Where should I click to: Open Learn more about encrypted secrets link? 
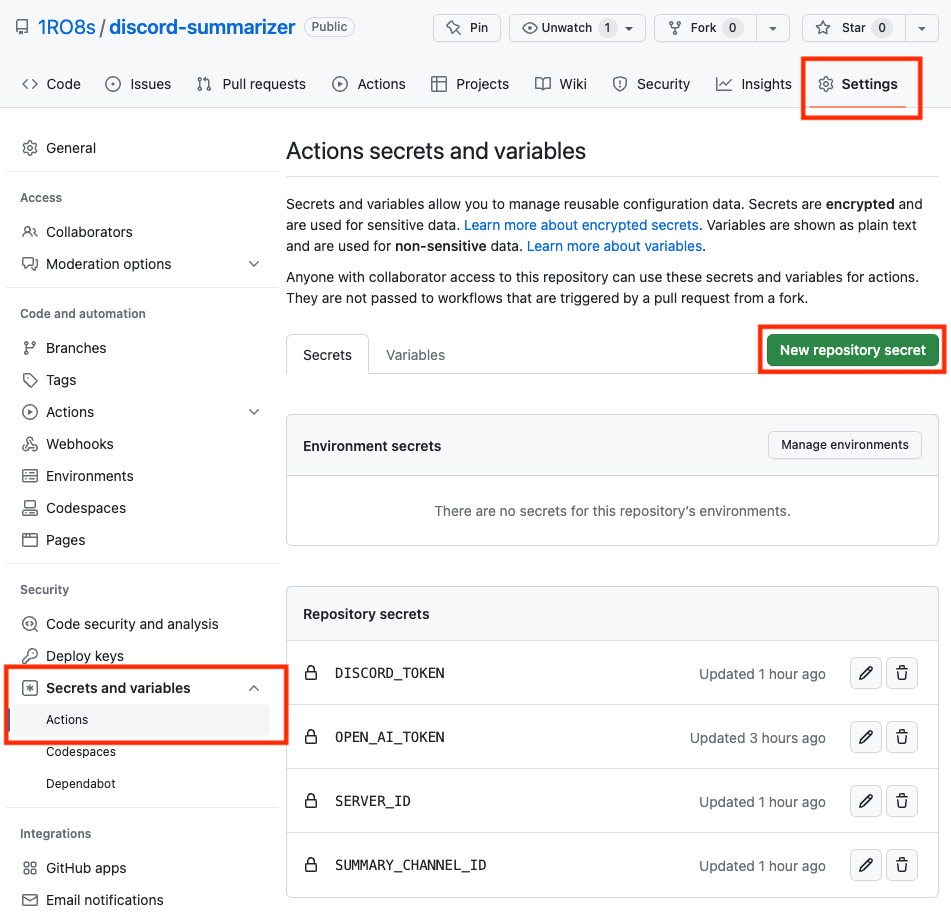[x=581, y=225]
